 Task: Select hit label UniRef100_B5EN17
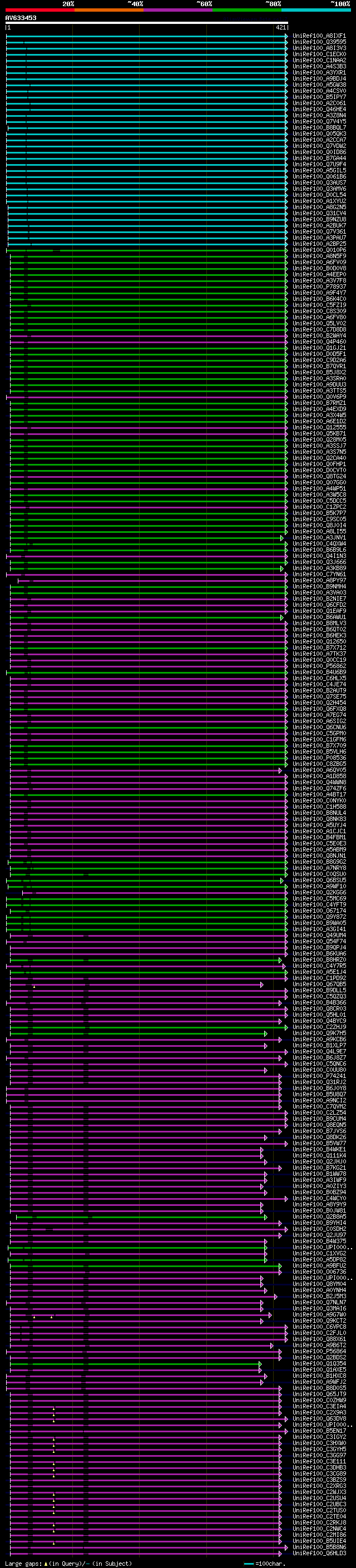tap(319, 1431)
